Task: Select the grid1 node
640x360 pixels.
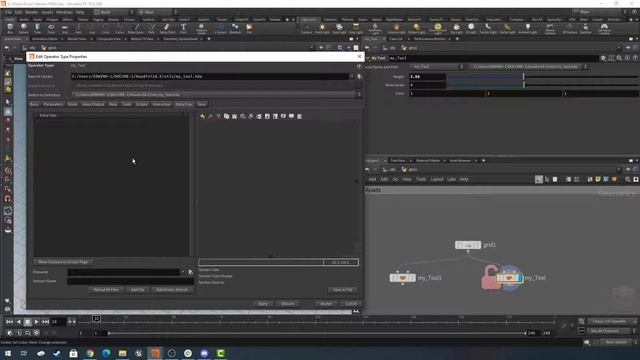Action: 468,245
